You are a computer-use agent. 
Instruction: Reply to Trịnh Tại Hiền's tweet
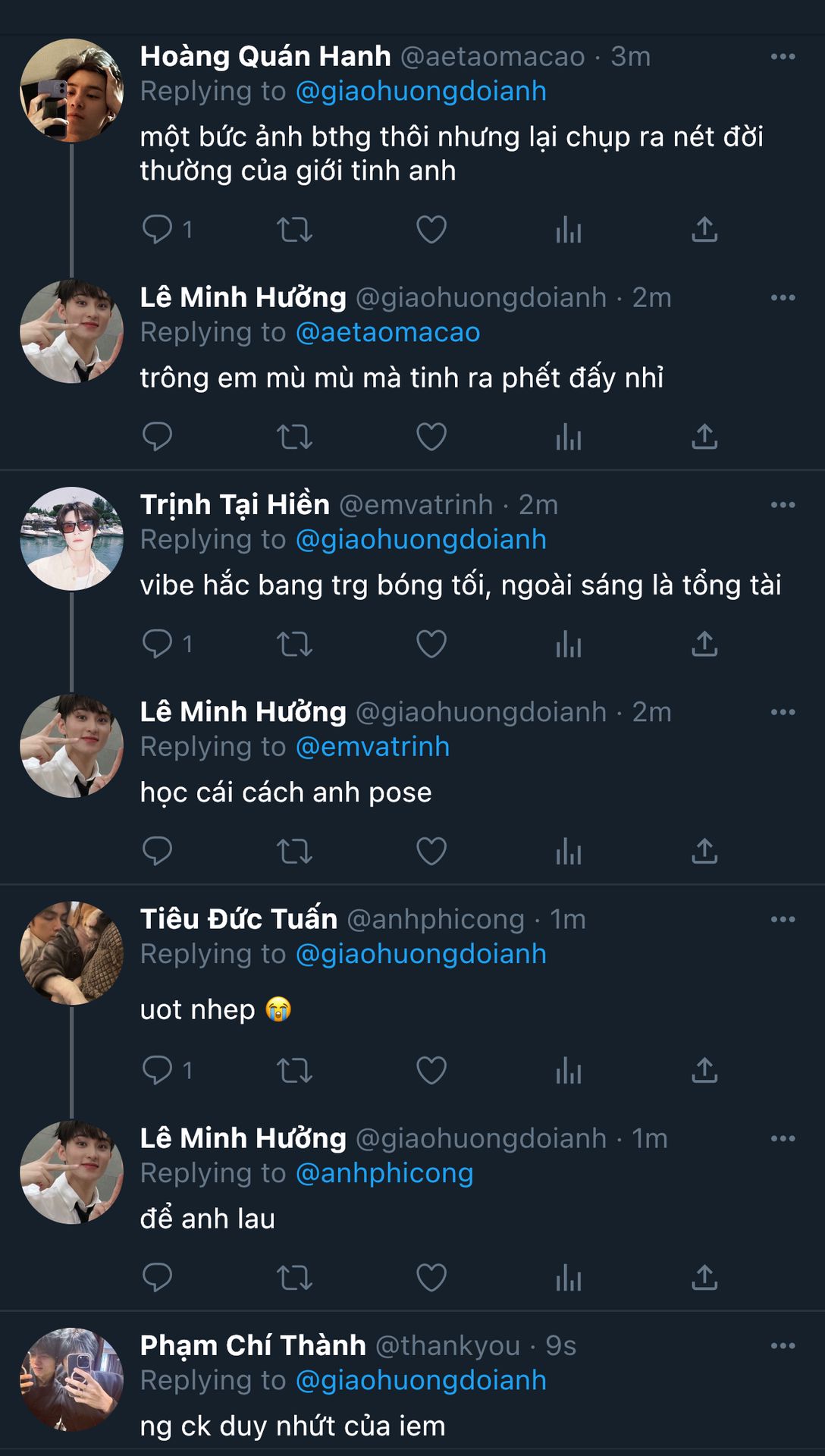point(158,644)
